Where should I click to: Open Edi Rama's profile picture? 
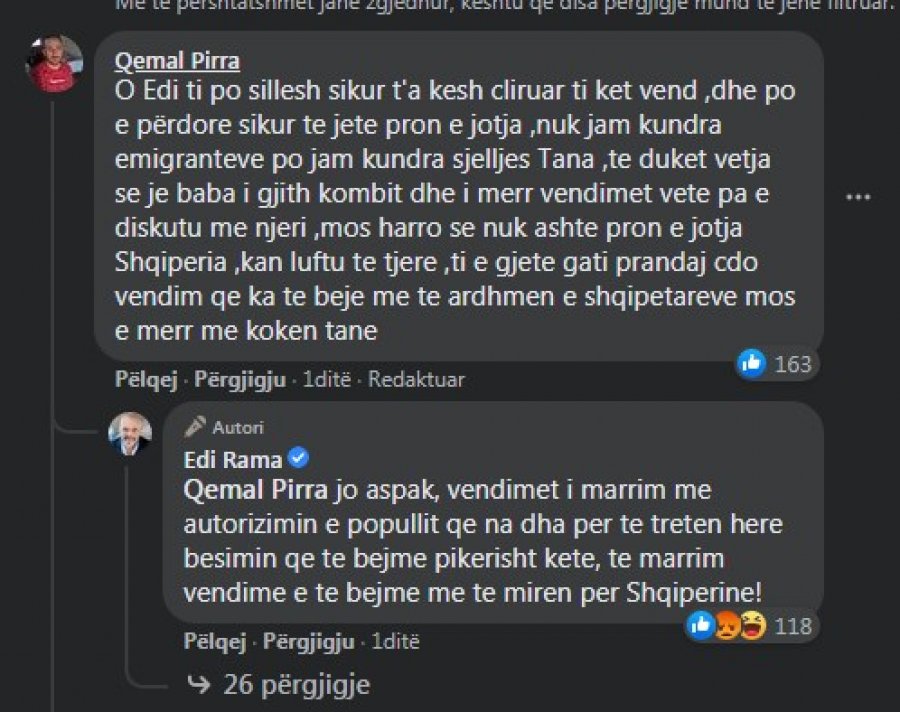pos(130,433)
